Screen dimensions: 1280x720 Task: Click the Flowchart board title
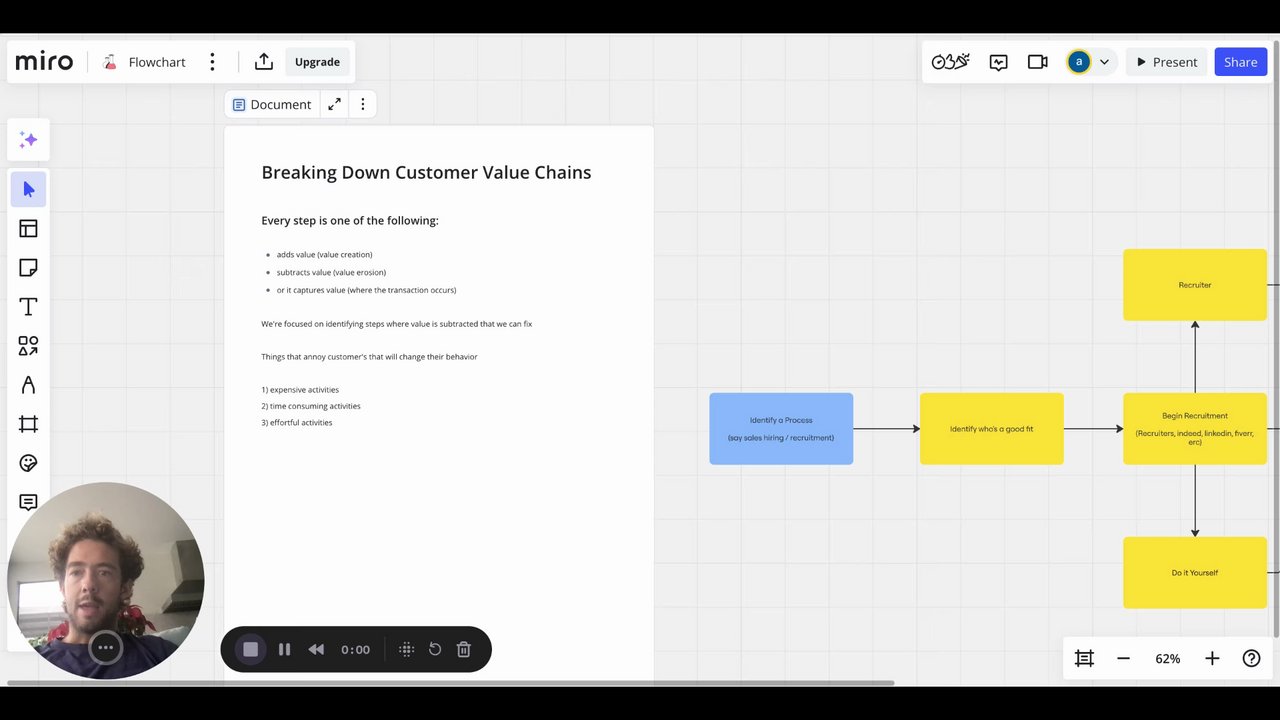point(157,62)
